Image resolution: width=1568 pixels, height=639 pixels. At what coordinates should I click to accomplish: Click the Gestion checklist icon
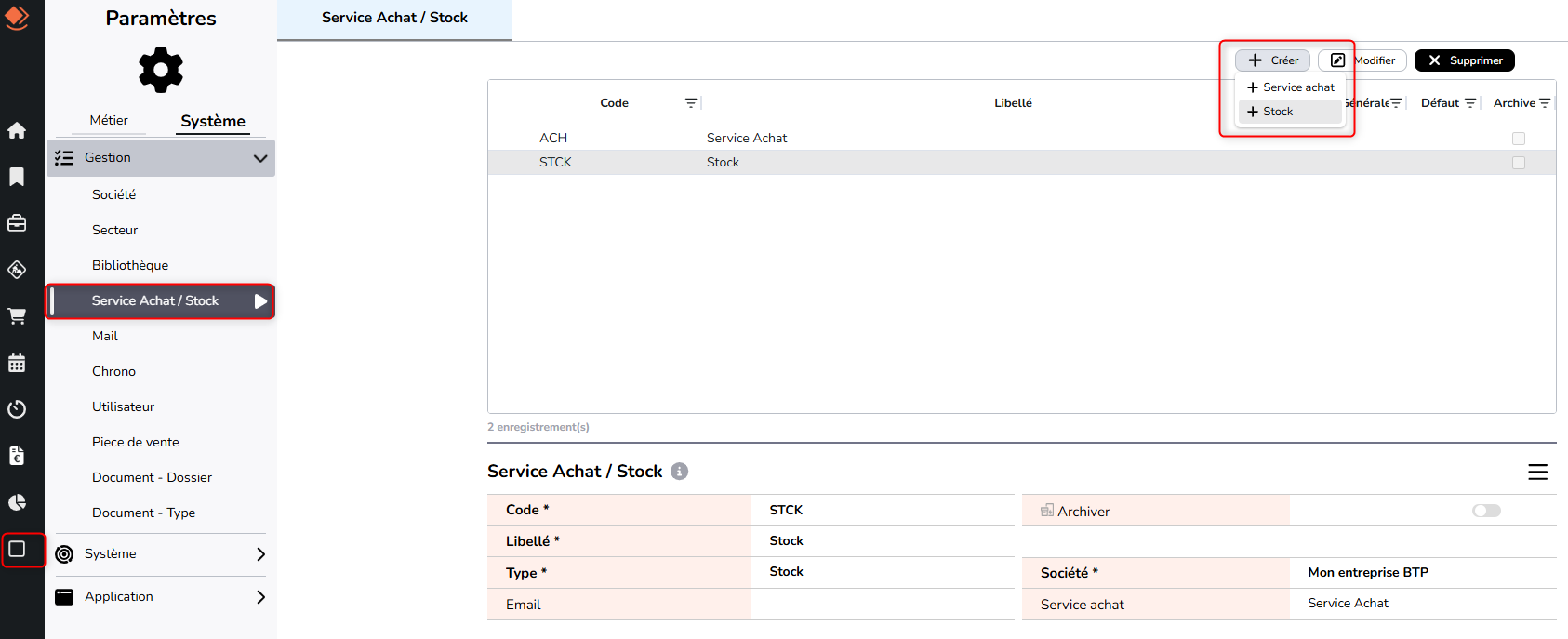(x=64, y=158)
